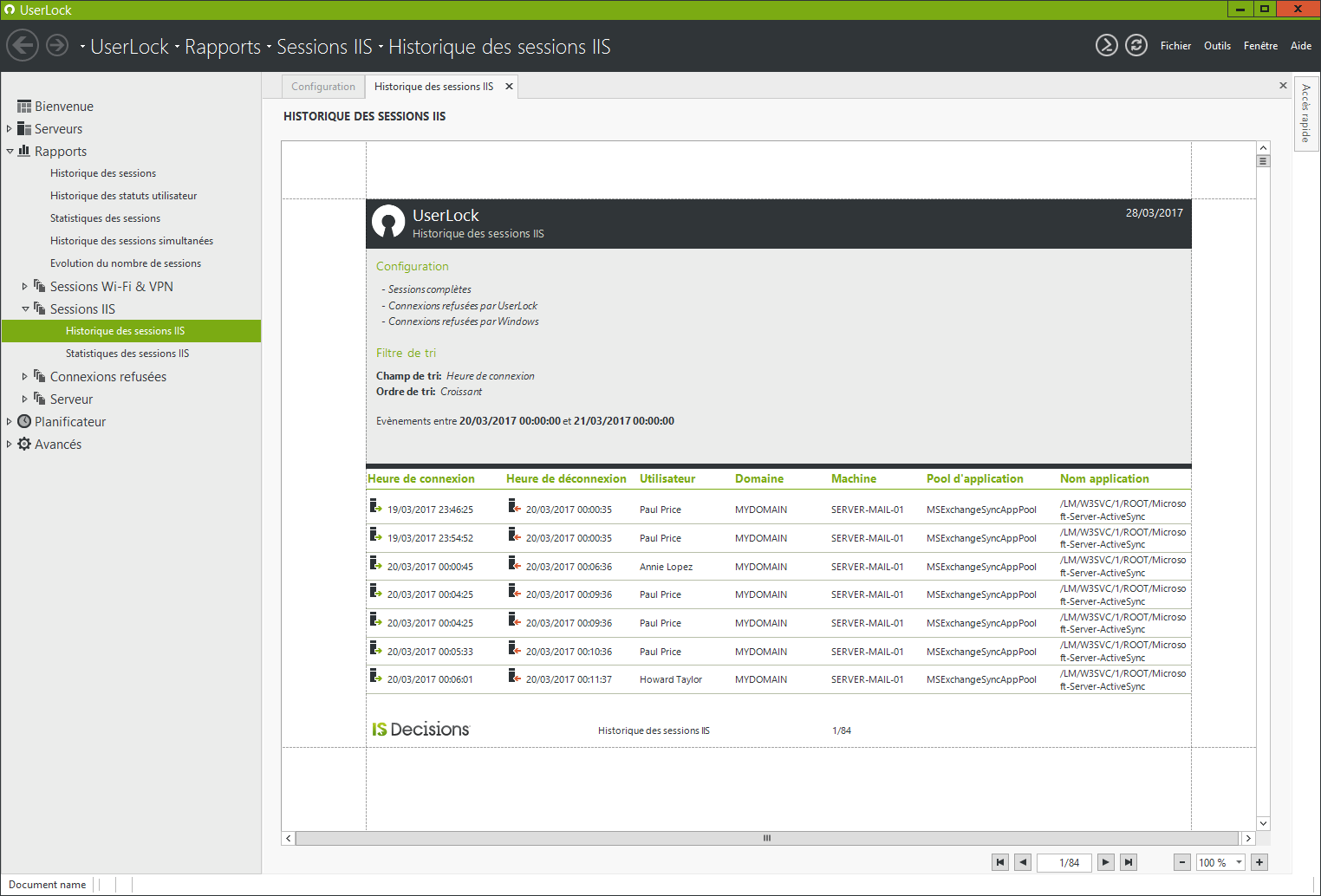Open Historique des statuts utilisateur report
This screenshot has height=896, width=1321.
point(124,196)
